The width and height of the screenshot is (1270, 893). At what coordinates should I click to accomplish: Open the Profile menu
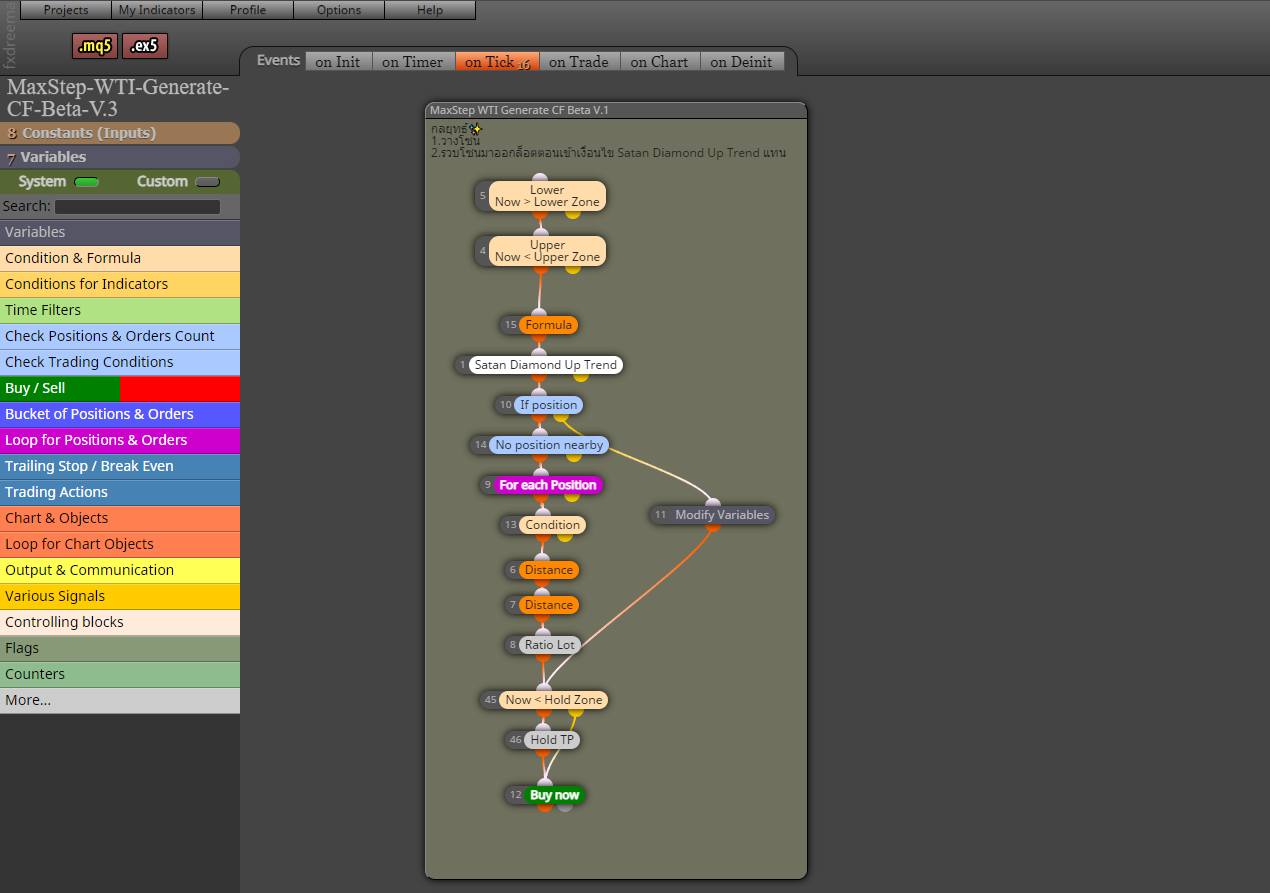click(248, 10)
